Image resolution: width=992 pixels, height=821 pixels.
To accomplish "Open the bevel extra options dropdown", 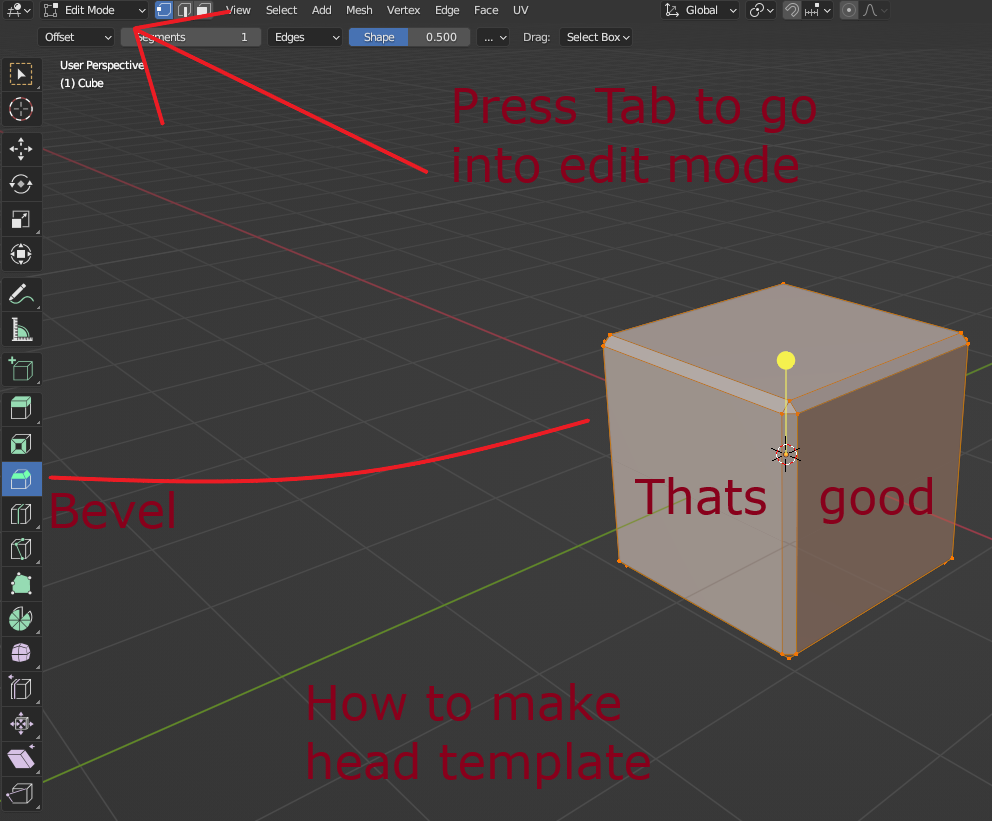I will click(493, 37).
